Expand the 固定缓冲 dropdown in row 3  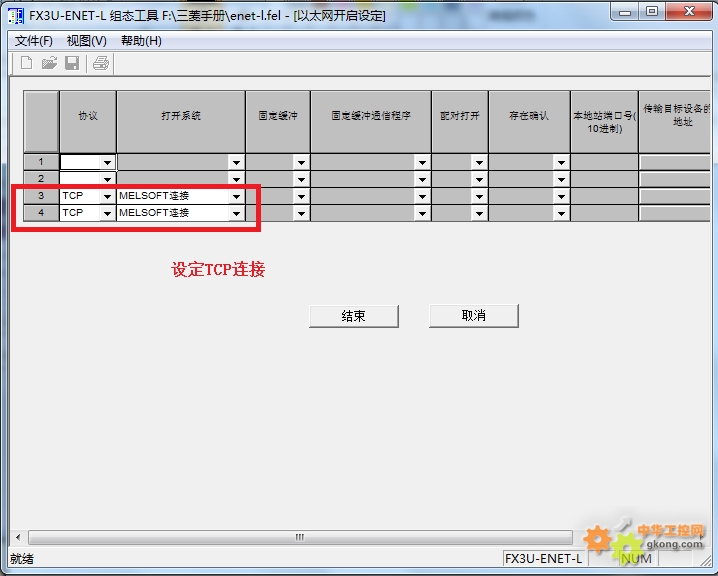(301, 196)
